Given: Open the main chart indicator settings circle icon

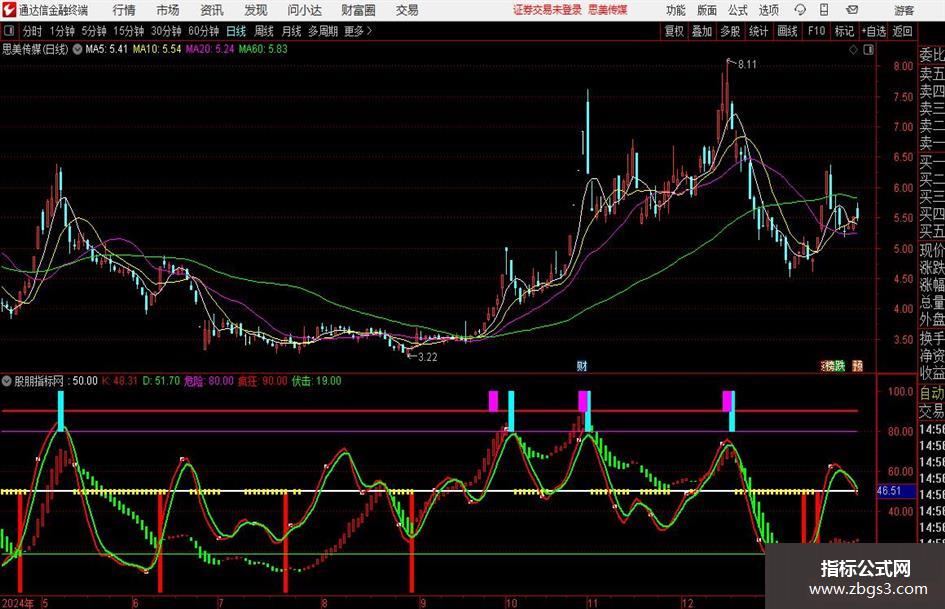Looking at the screenshot, I should click(77, 49).
